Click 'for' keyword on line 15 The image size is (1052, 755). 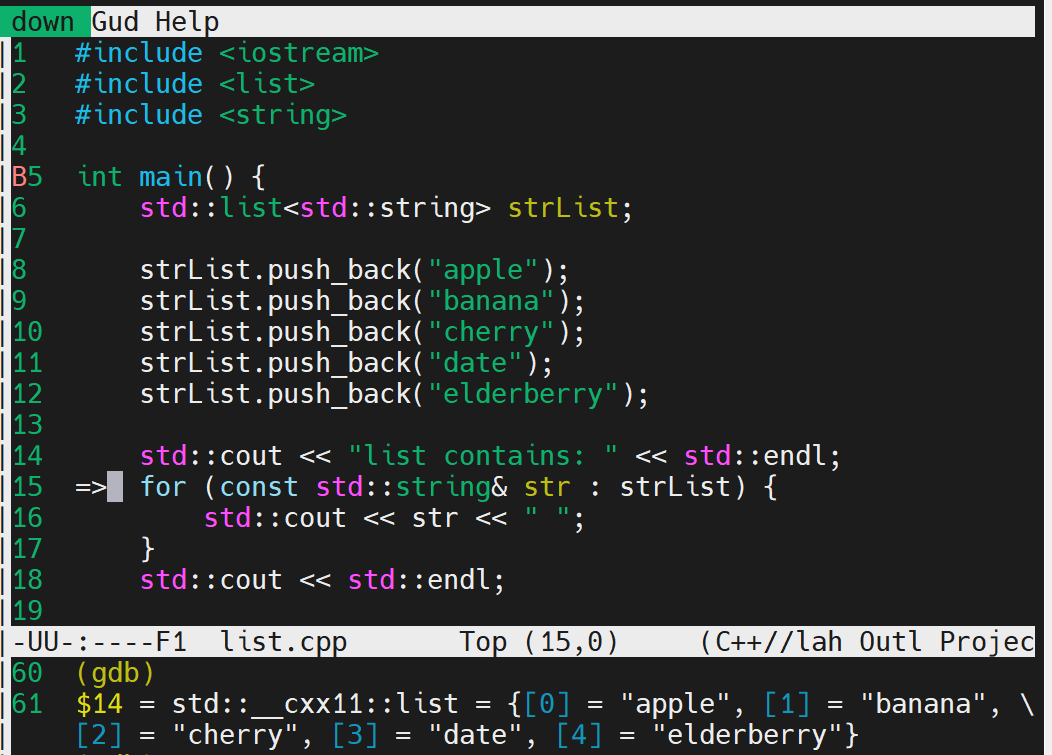pyautogui.click(x=163, y=487)
